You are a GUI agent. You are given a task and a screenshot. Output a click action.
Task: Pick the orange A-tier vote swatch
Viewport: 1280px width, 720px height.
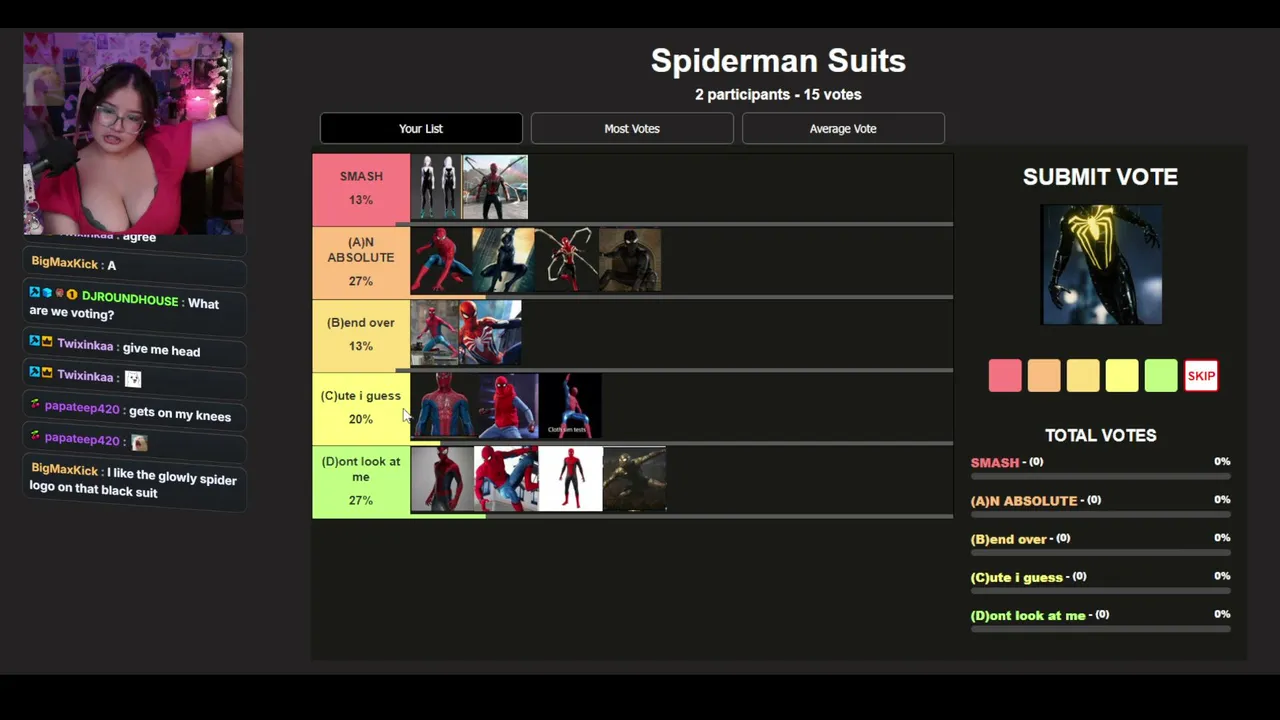pyautogui.click(x=1044, y=376)
